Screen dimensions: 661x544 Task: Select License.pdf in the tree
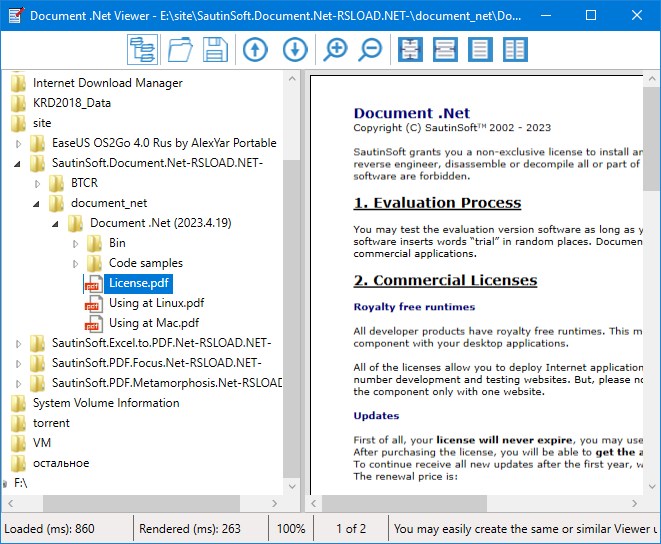coord(139,283)
